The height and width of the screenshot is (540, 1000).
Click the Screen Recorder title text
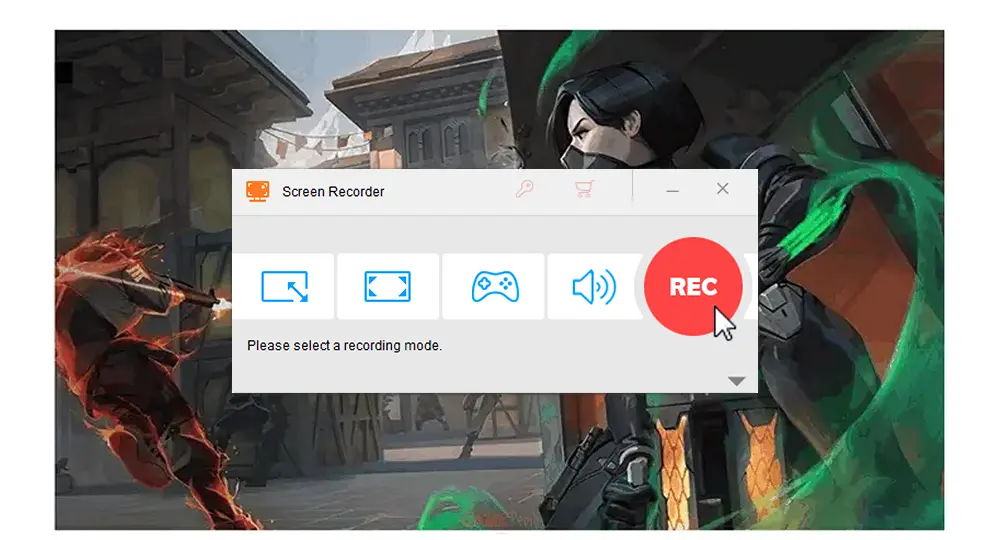point(333,191)
